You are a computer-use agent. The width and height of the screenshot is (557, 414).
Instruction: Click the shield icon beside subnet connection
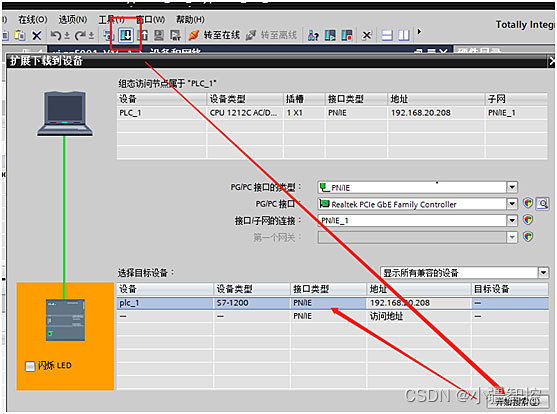pyautogui.click(x=528, y=220)
